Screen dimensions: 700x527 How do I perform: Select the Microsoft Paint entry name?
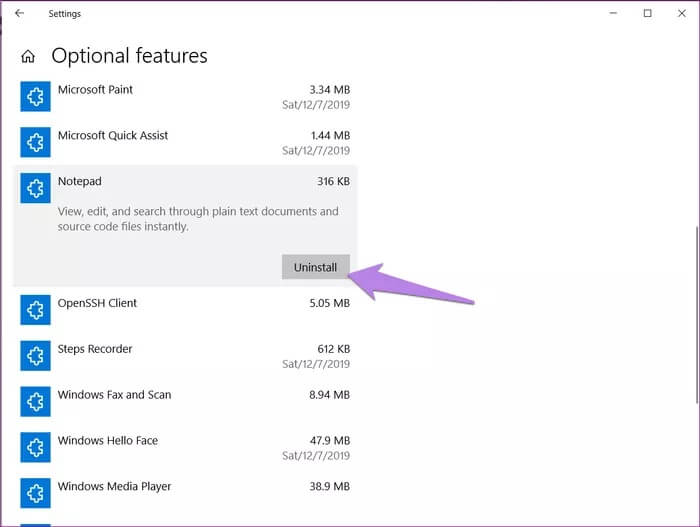tap(95, 90)
